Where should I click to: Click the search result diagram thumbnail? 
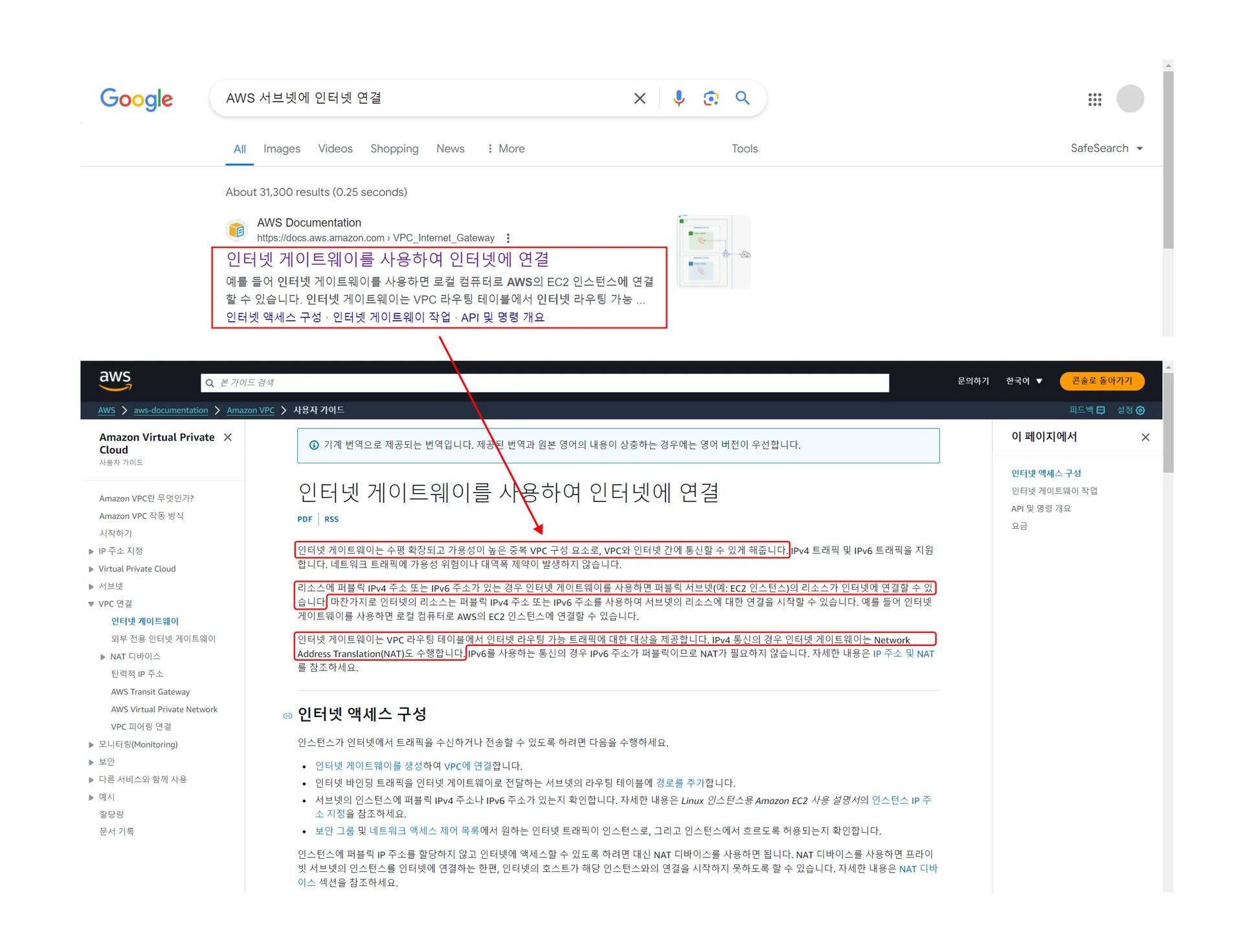(x=713, y=252)
